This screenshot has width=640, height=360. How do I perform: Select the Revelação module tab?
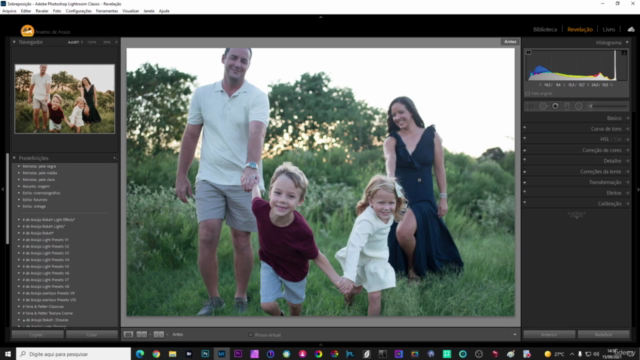pos(580,29)
